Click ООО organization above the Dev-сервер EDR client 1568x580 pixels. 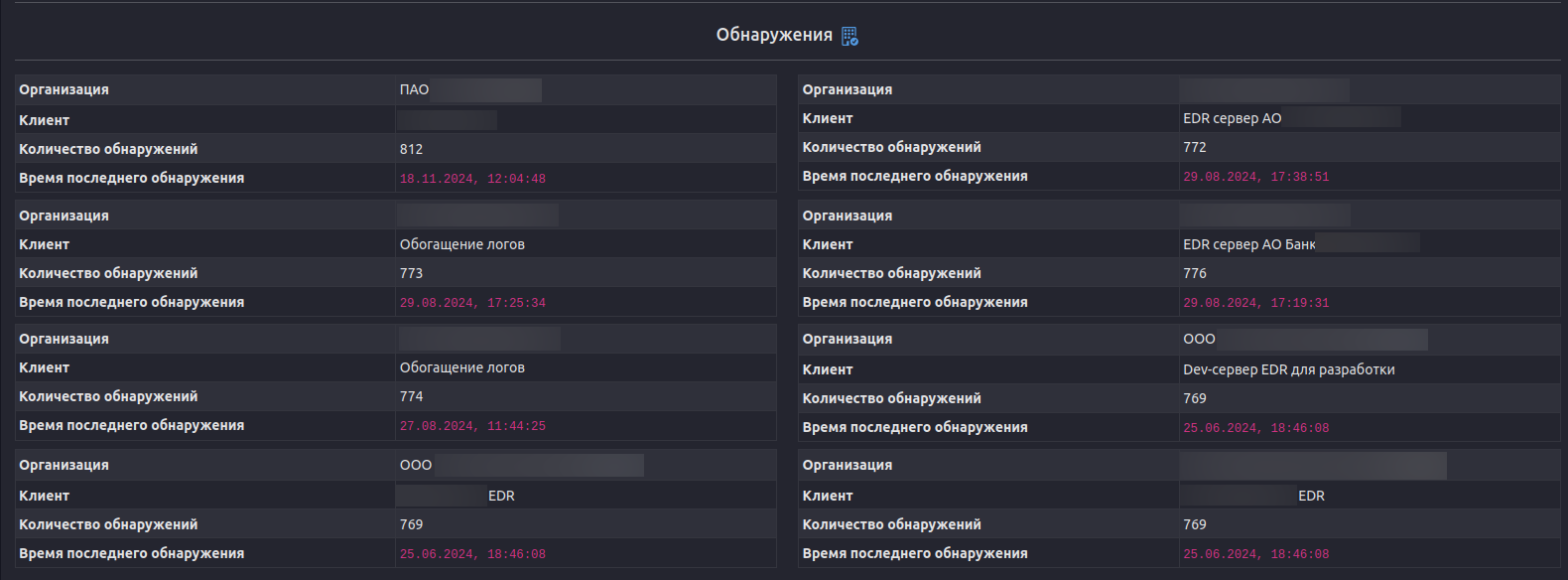pos(1199,339)
